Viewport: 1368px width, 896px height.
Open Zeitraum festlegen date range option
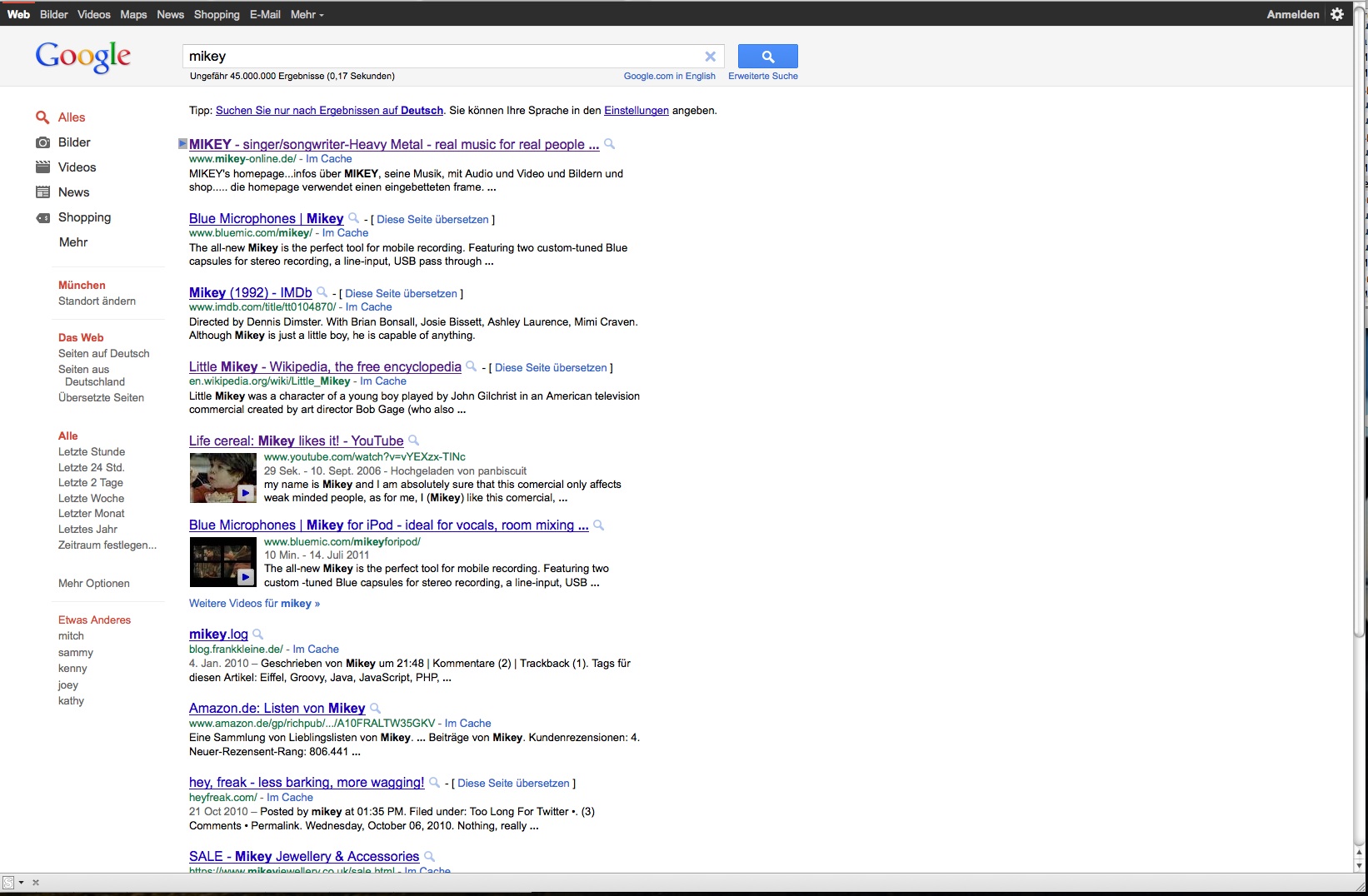click(107, 545)
